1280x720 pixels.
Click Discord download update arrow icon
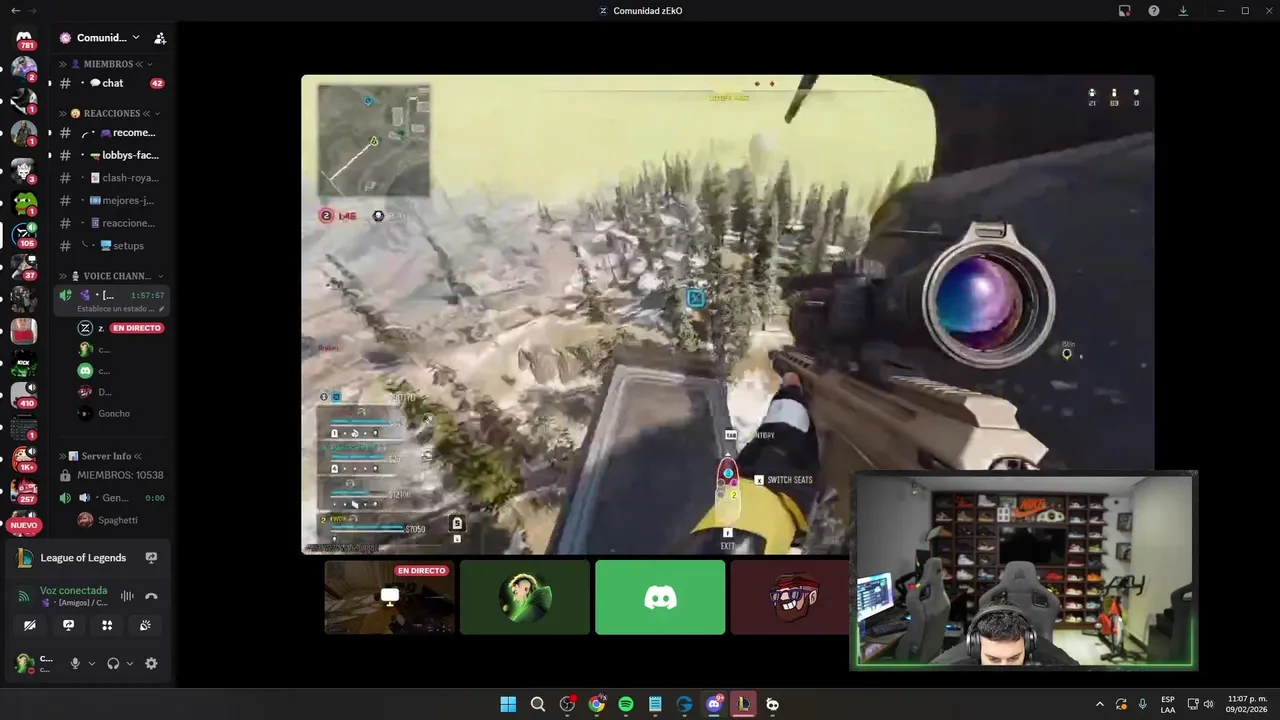coord(1183,11)
